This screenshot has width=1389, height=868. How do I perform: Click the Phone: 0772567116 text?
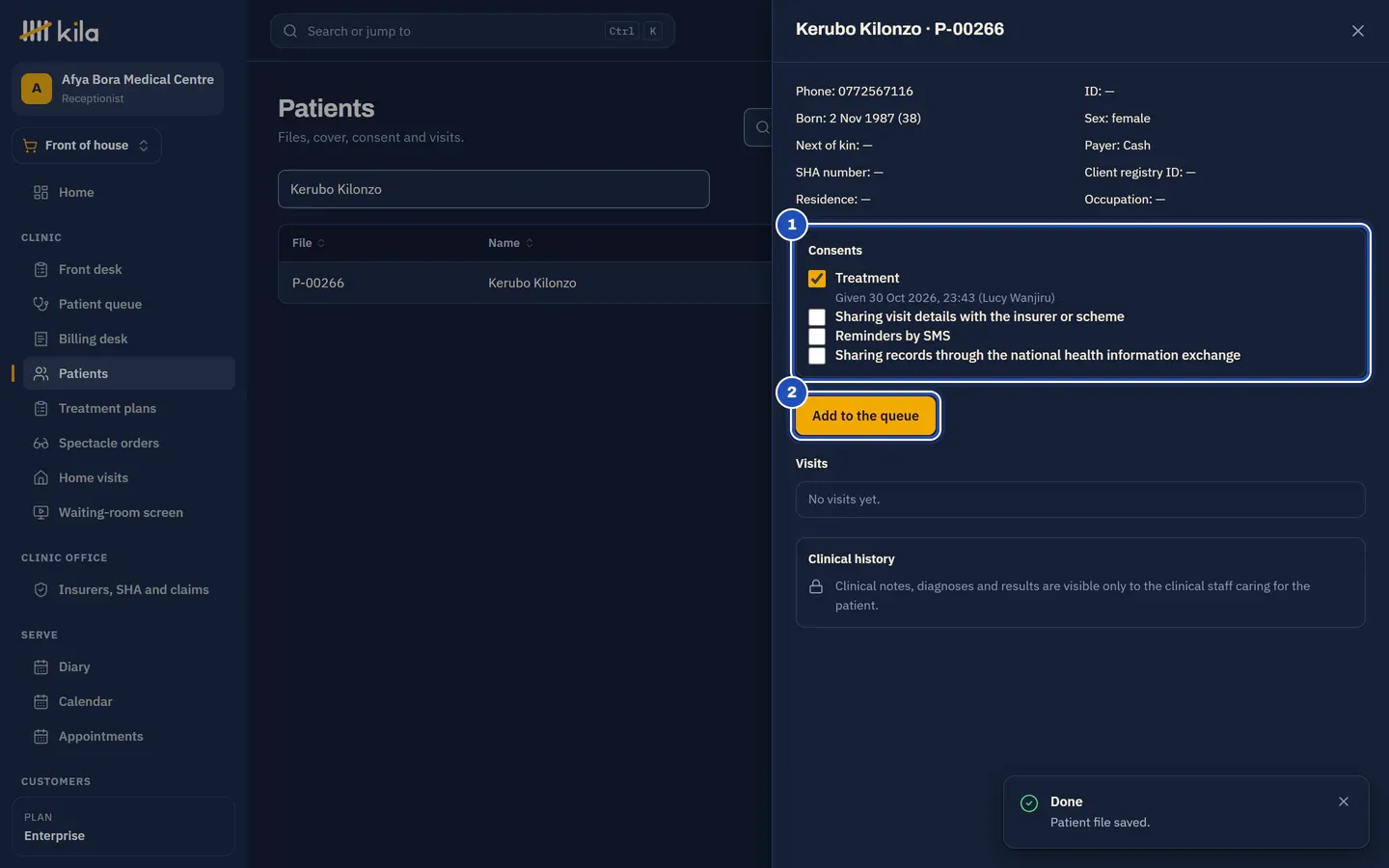click(x=854, y=91)
